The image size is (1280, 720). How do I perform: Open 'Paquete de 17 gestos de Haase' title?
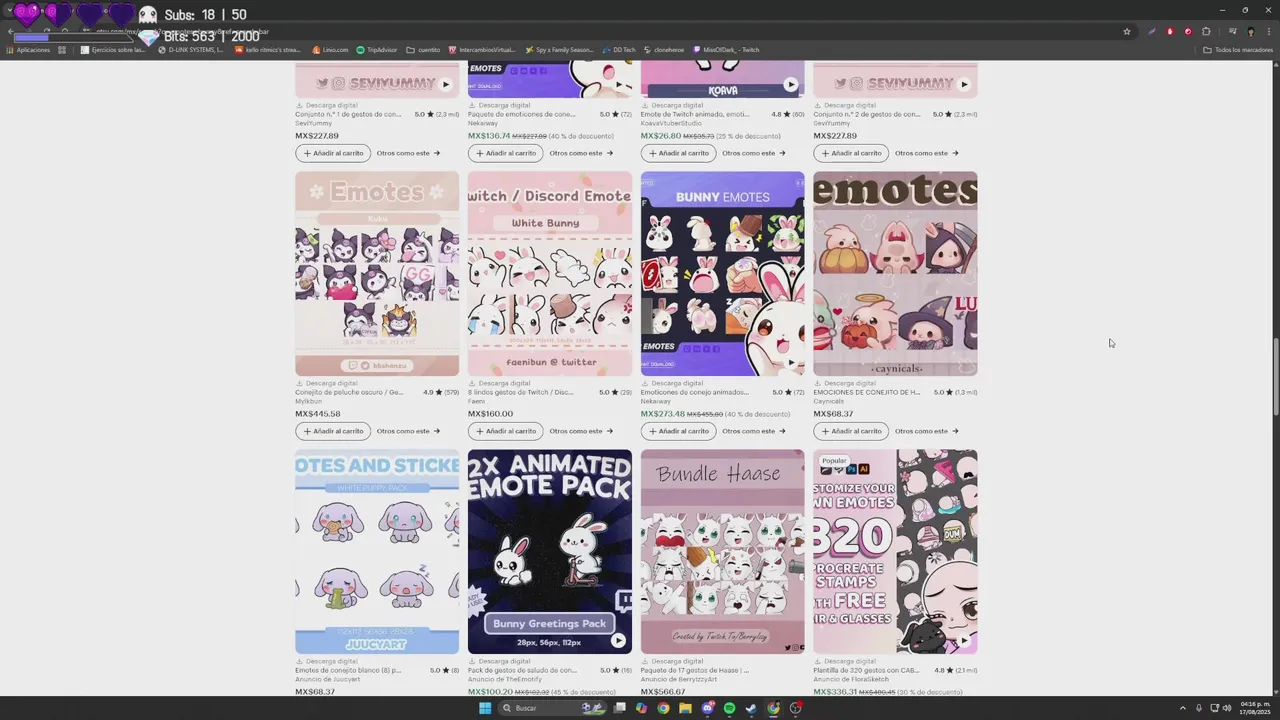pyautogui.click(x=696, y=670)
